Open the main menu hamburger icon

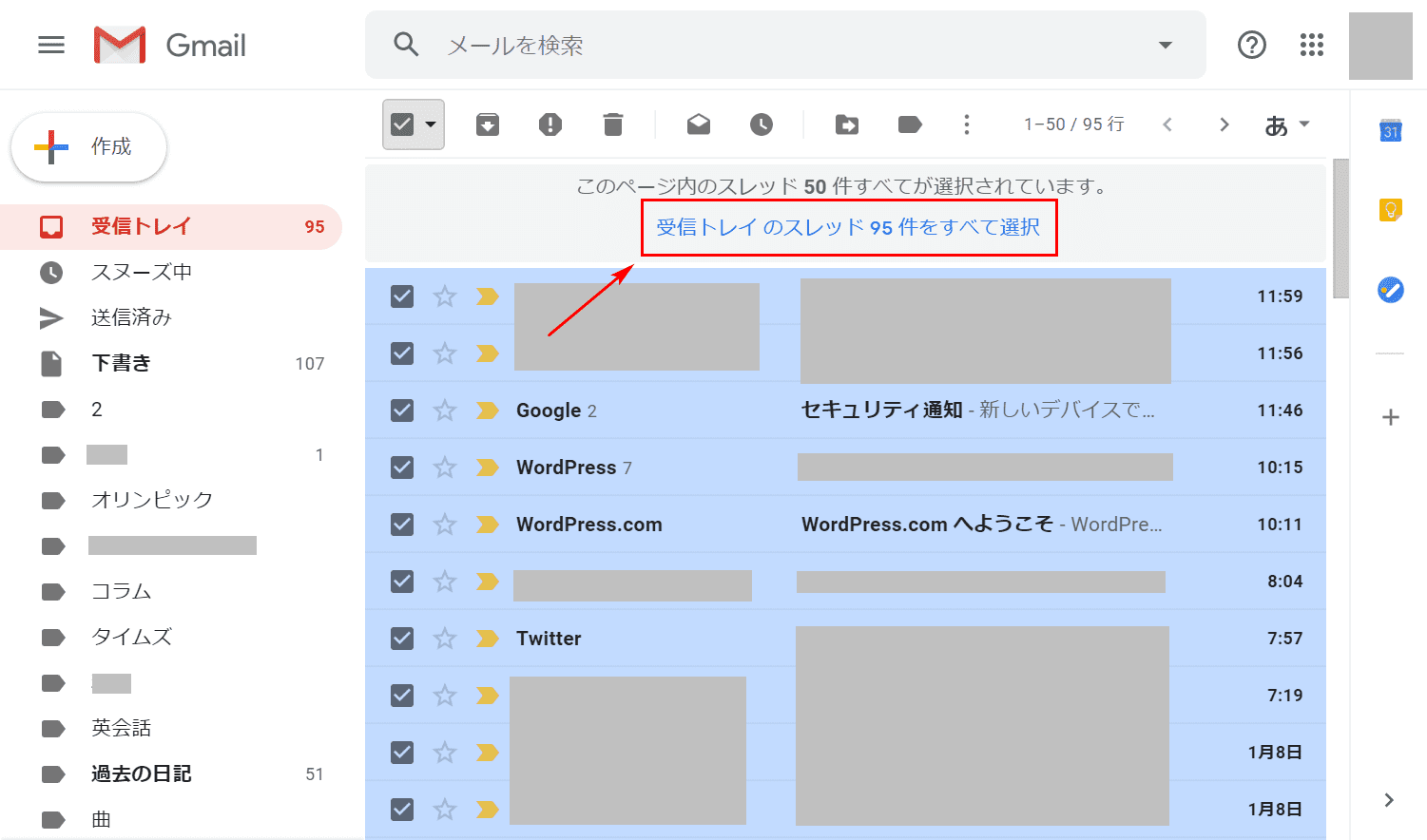[x=51, y=45]
